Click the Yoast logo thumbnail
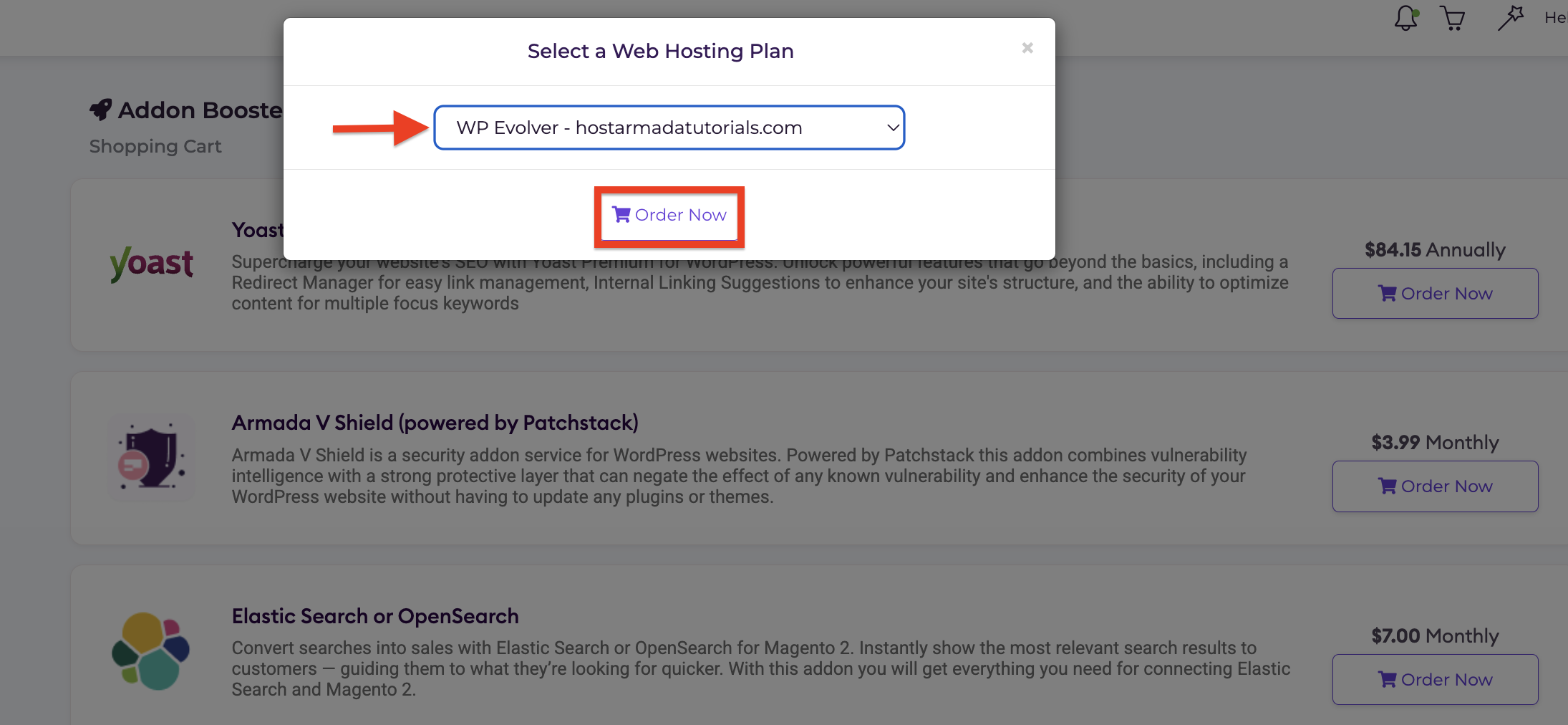Screen dimensions: 1568x725 point(151,264)
